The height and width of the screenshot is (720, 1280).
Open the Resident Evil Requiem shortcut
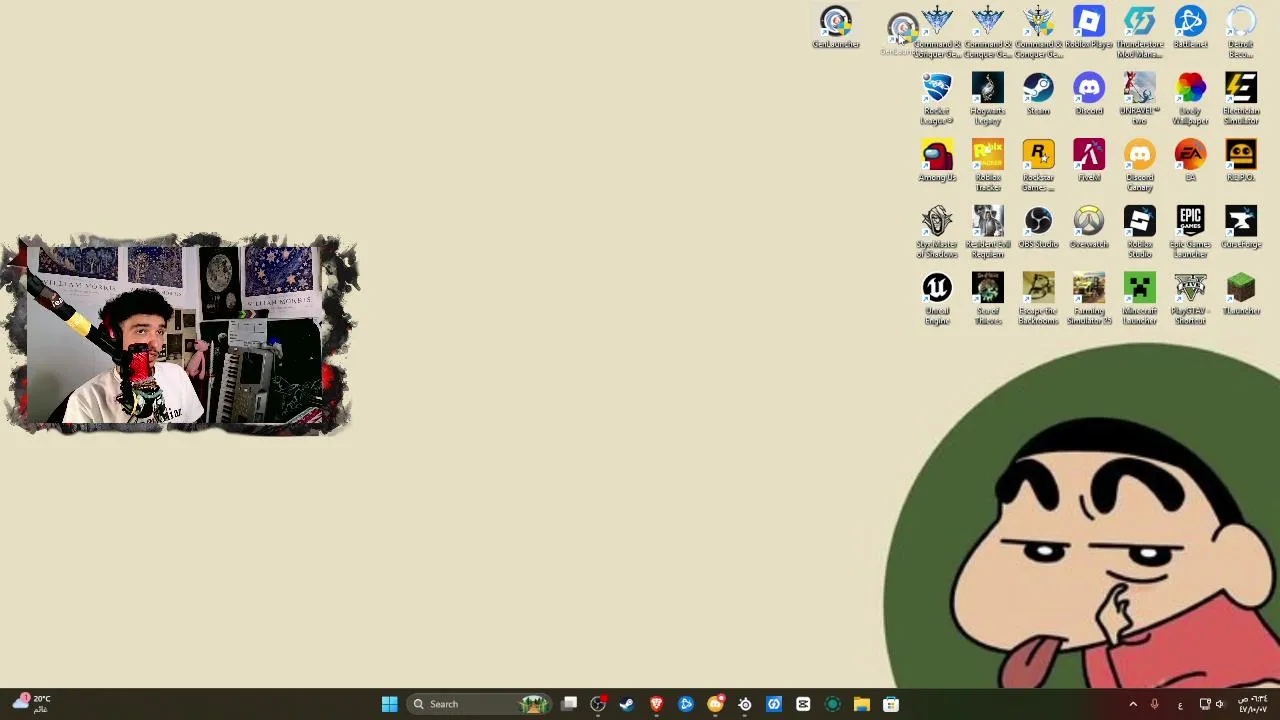coord(988,232)
